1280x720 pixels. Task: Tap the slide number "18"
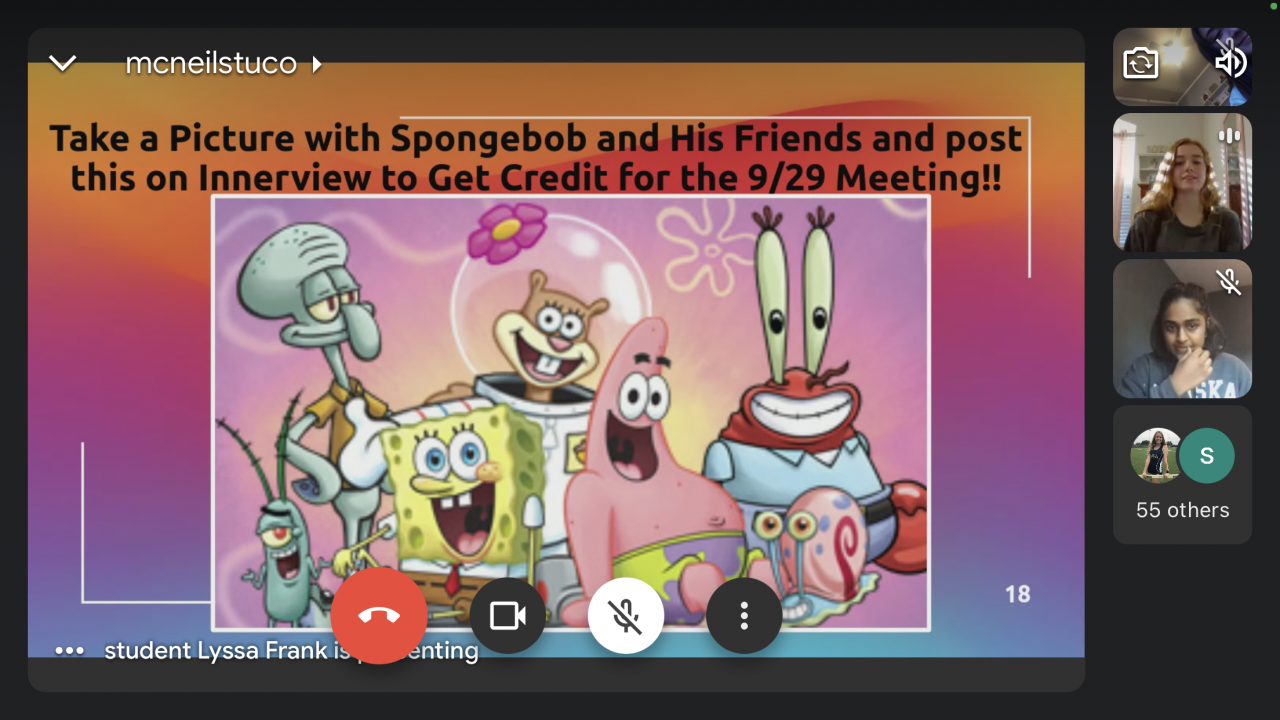click(1018, 595)
